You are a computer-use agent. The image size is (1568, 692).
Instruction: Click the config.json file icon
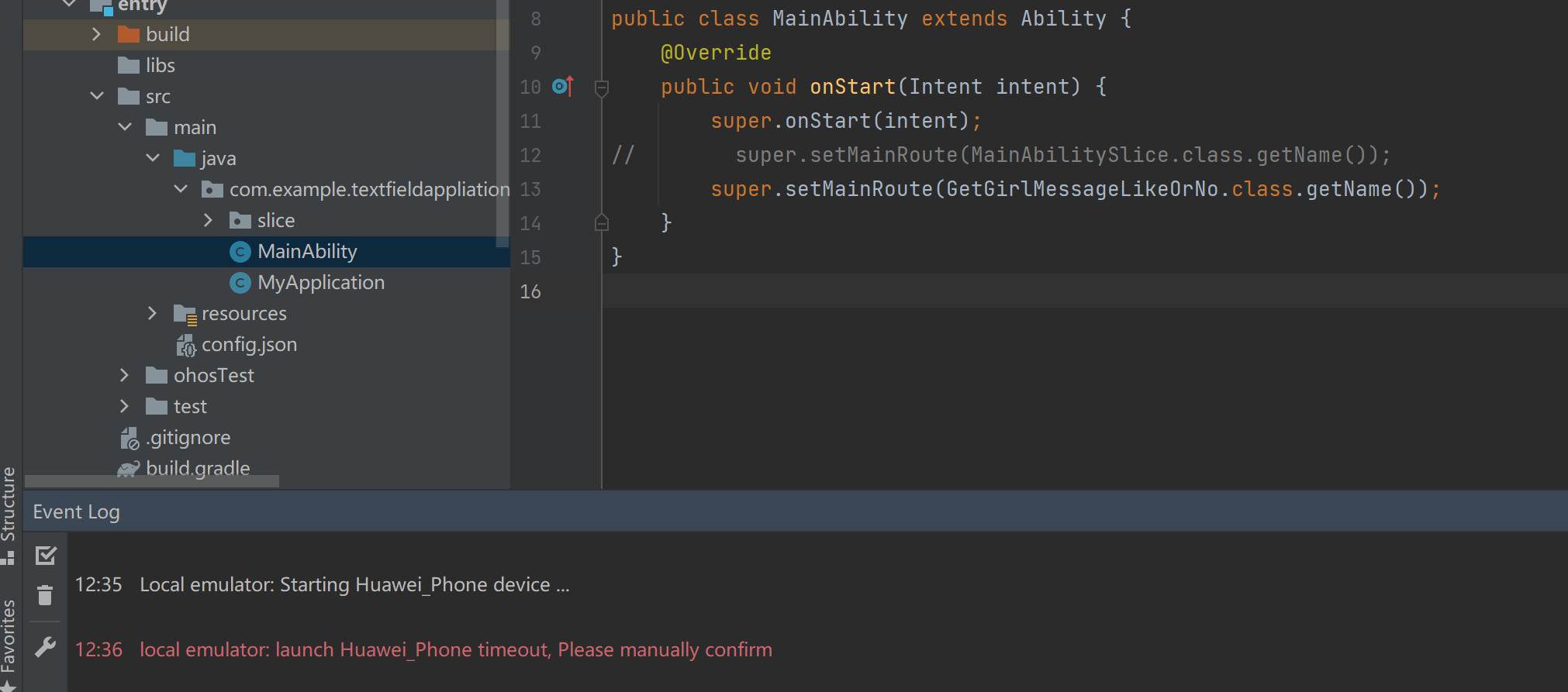click(186, 345)
